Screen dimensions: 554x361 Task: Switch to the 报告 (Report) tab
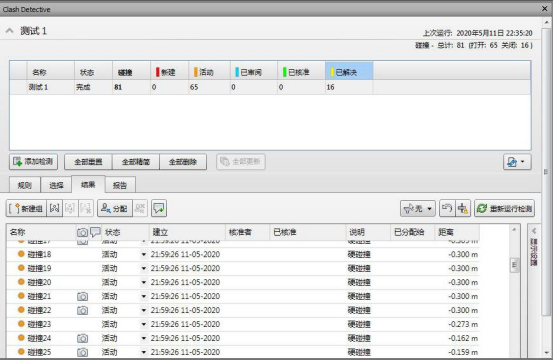point(120,185)
